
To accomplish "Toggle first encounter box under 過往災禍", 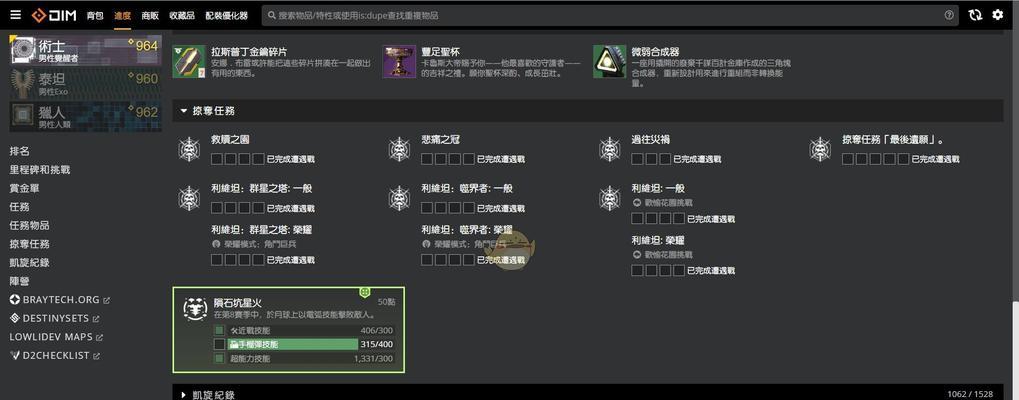I will 638,159.
